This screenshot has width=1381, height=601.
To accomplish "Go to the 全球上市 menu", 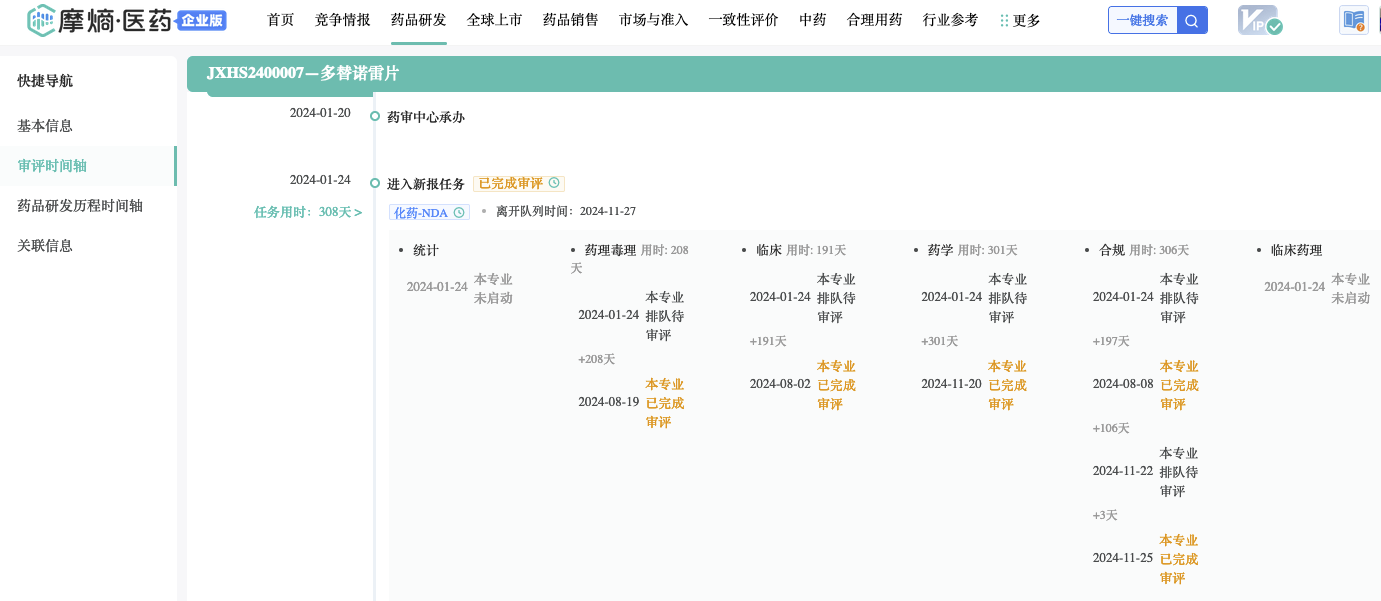I will pyautogui.click(x=494, y=20).
